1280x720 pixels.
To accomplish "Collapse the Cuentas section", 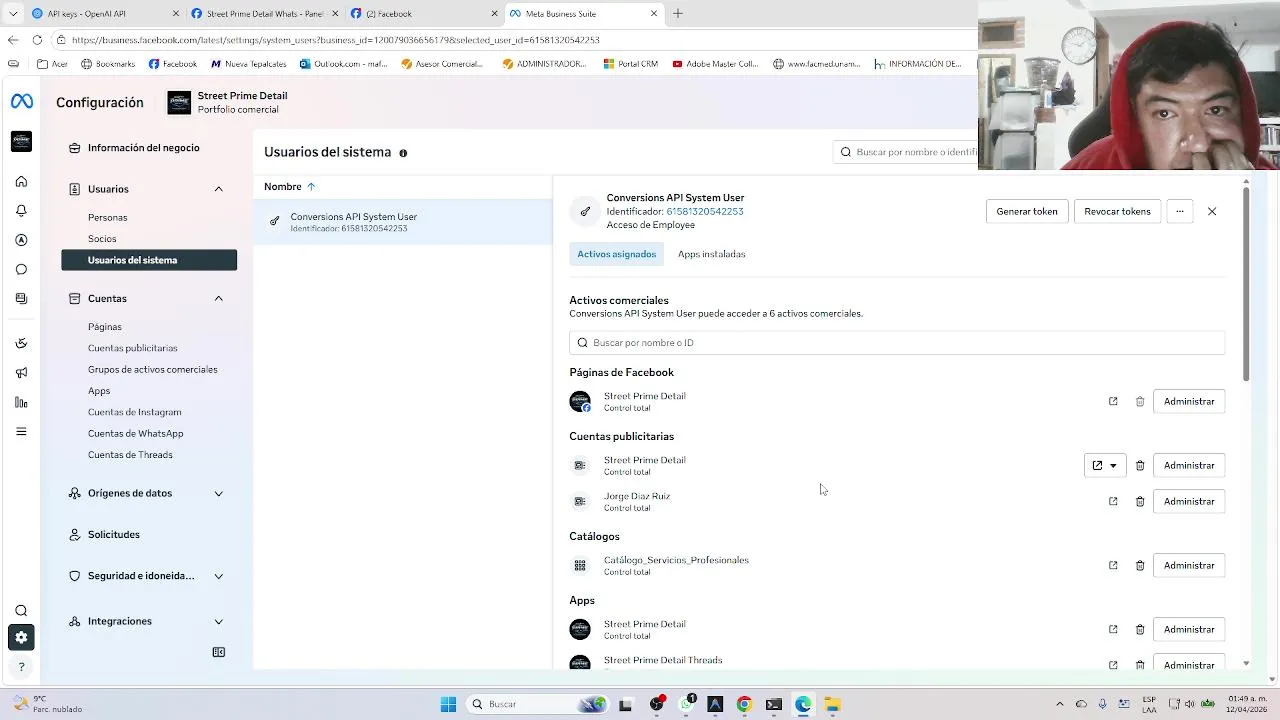I will [x=218, y=298].
